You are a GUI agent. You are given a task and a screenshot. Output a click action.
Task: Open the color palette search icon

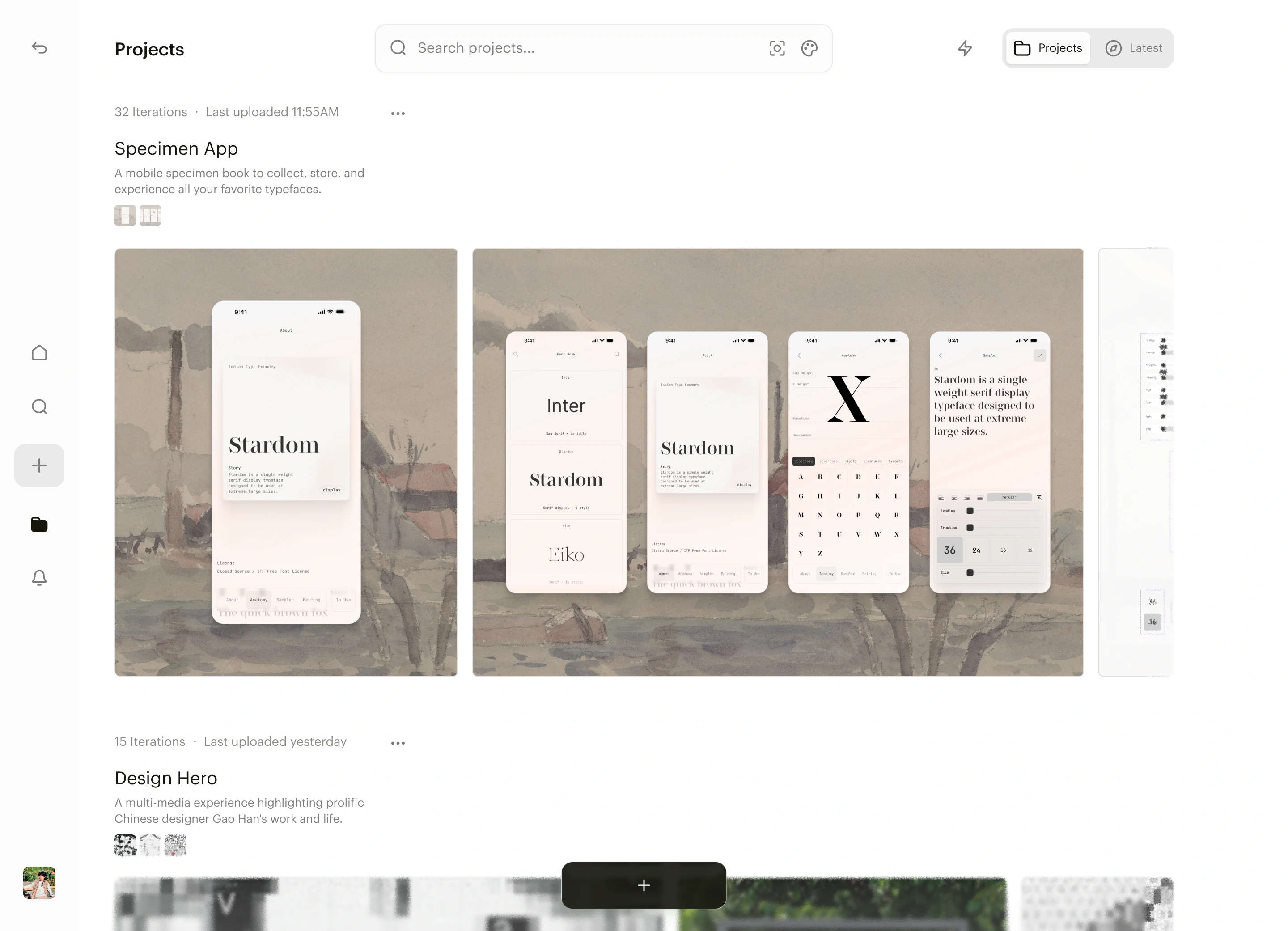[x=809, y=48]
